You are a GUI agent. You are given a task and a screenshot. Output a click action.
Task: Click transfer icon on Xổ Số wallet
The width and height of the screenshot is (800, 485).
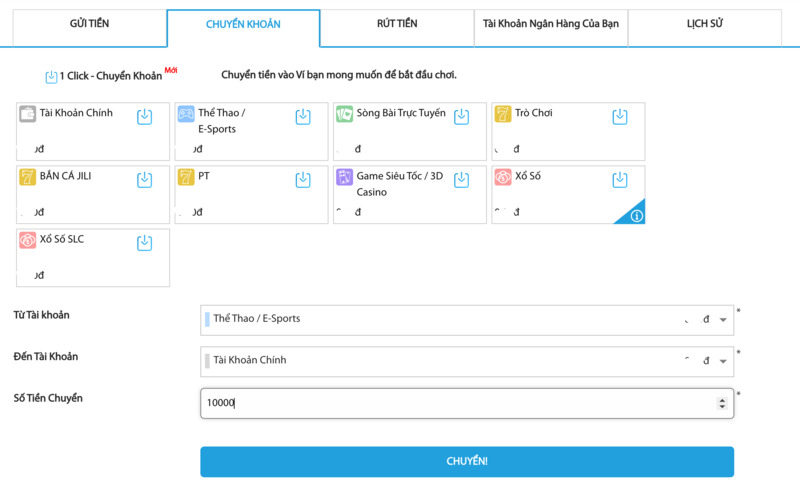click(619, 180)
